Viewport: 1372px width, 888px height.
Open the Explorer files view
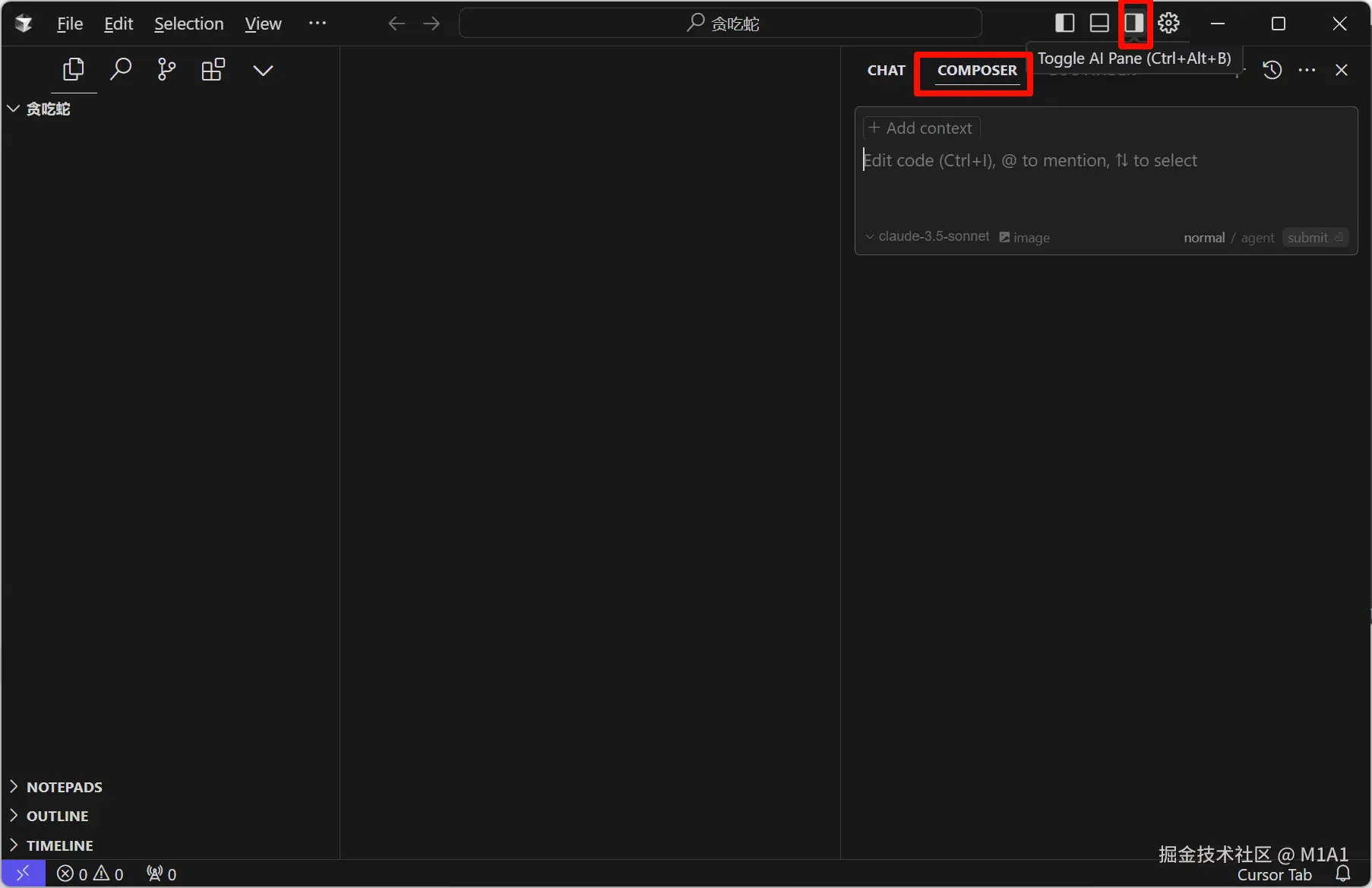pyautogui.click(x=74, y=70)
